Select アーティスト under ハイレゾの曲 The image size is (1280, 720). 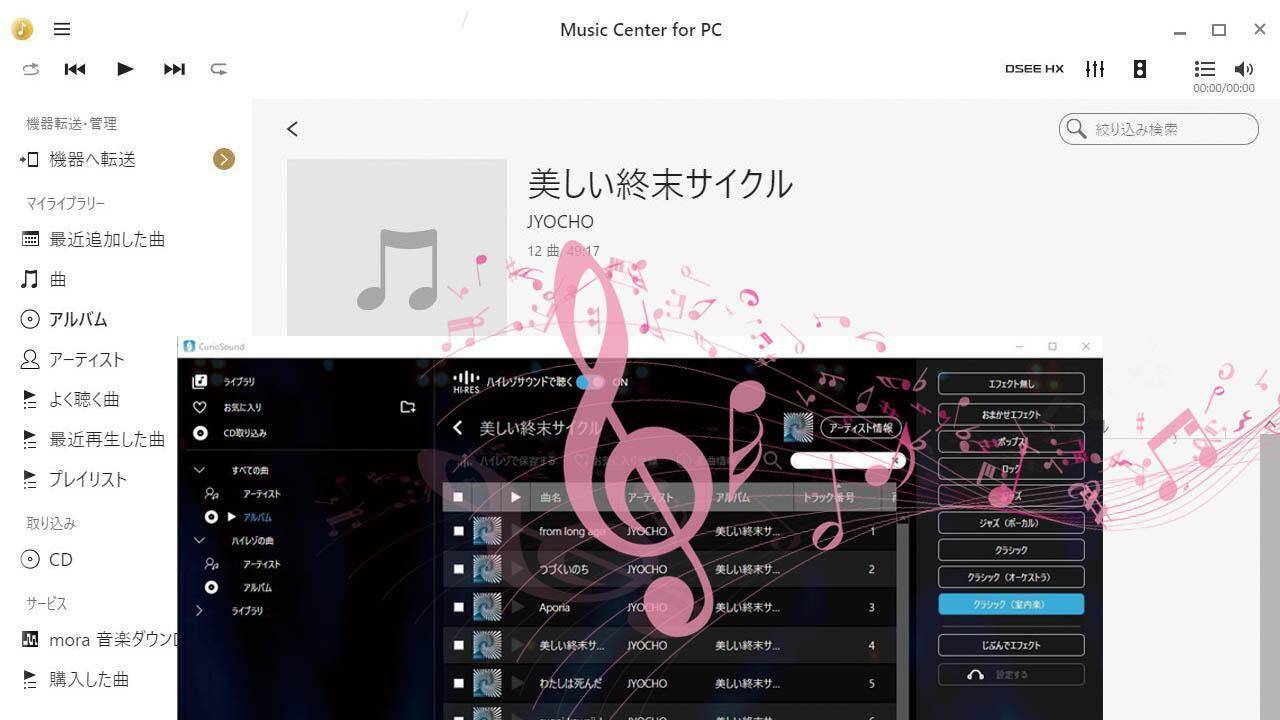click(x=261, y=564)
